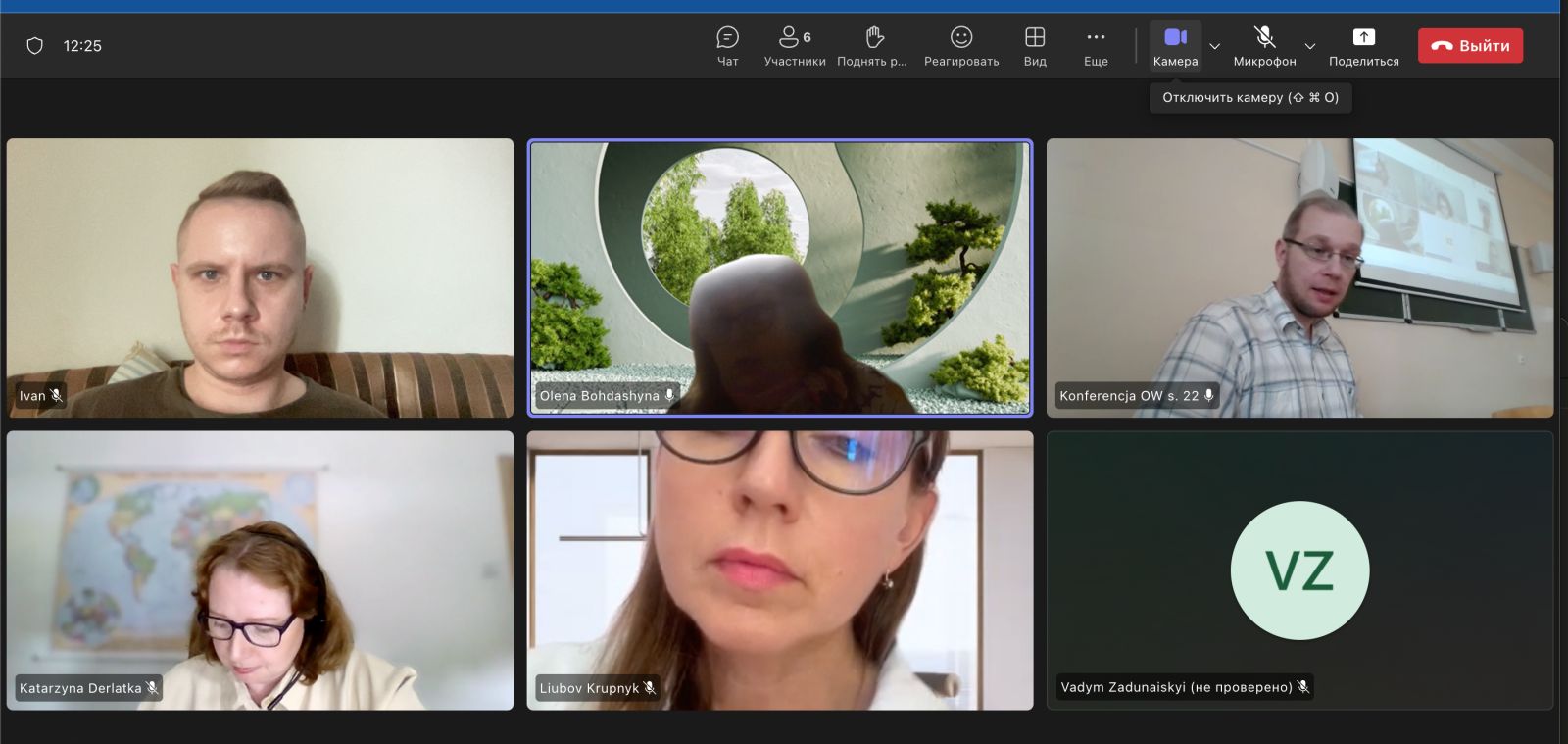Open the More options menu (Еще)
The image size is (1568, 744).
1096,46
